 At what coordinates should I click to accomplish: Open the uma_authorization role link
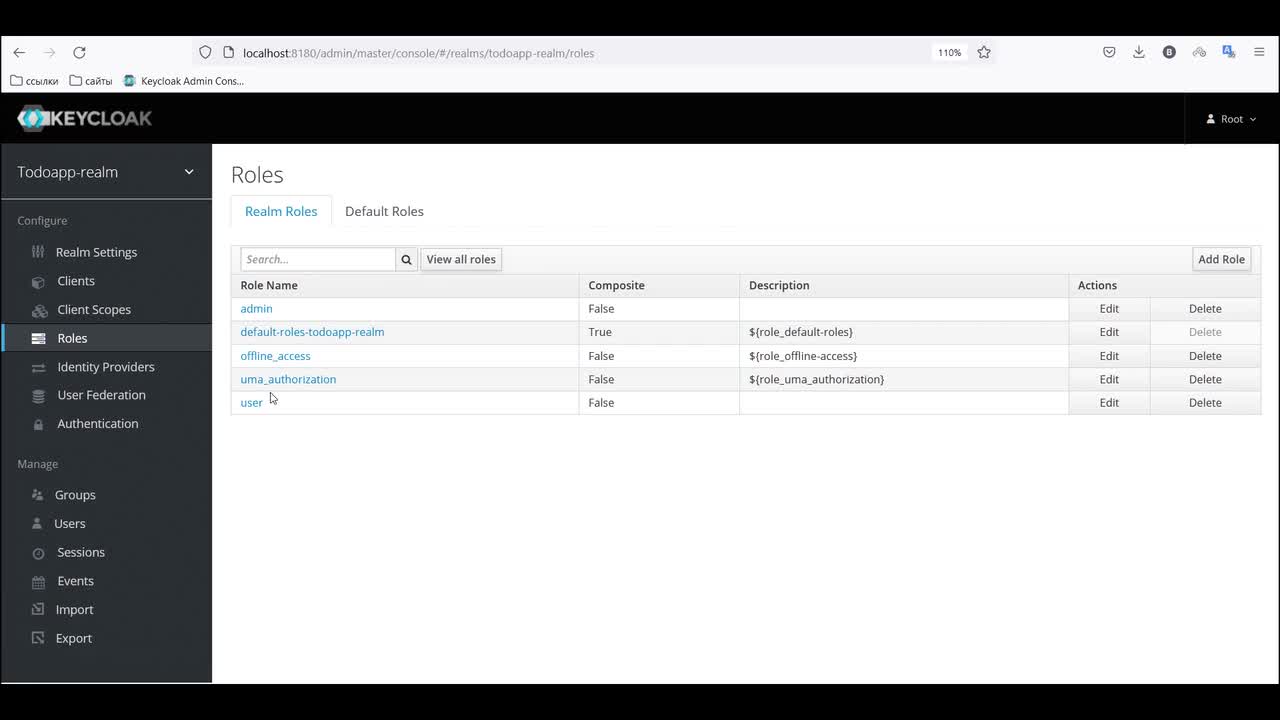pos(288,379)
